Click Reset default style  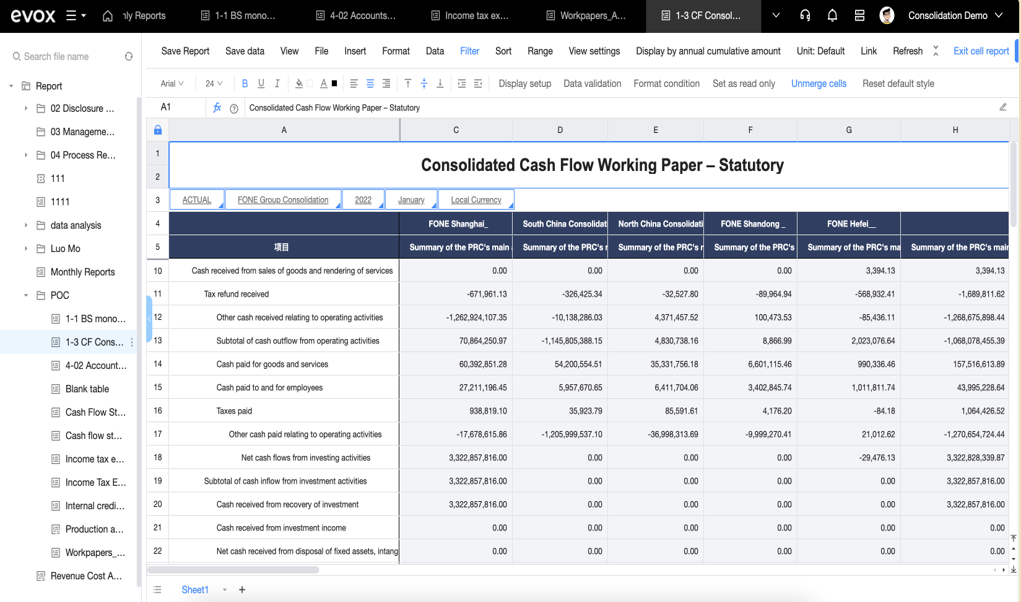click(x=898, y=83)
